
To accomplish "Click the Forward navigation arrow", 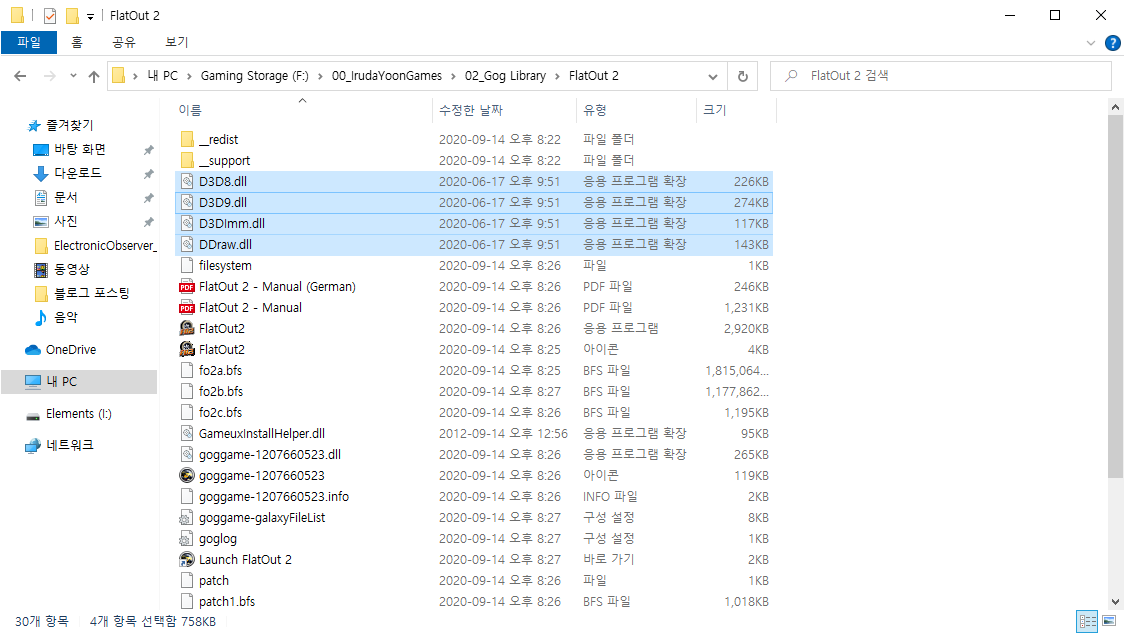I will (x=50, y=76).
